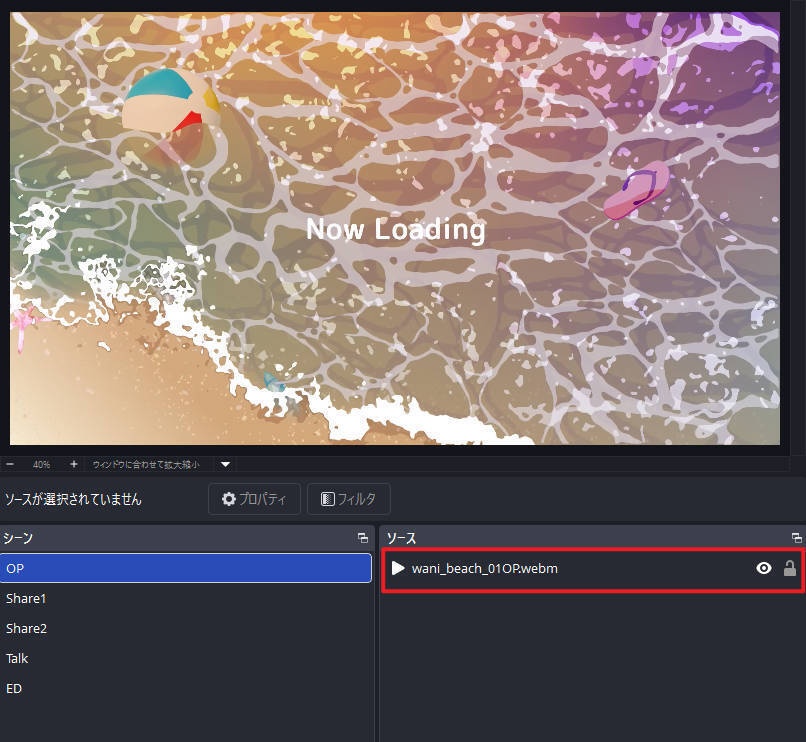Toggle visibility of wani_beach_01OP.webm source

coord(764,568)
